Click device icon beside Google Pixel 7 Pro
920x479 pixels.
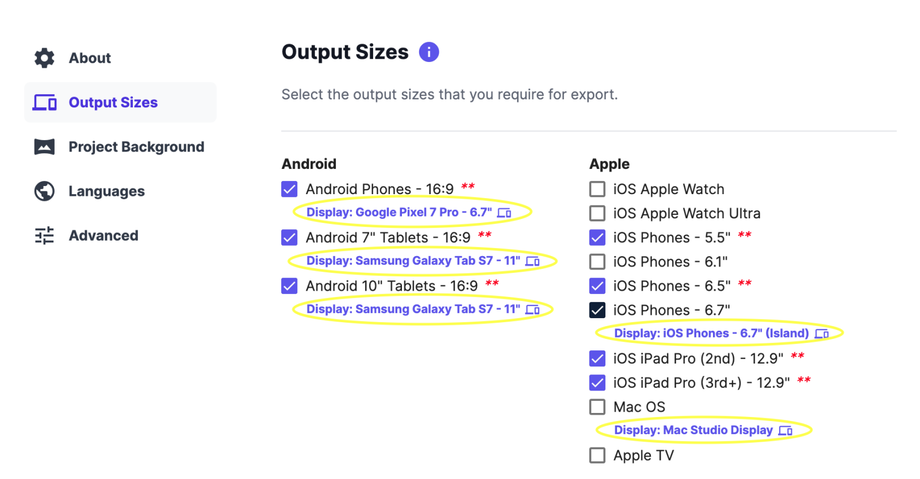505,213
